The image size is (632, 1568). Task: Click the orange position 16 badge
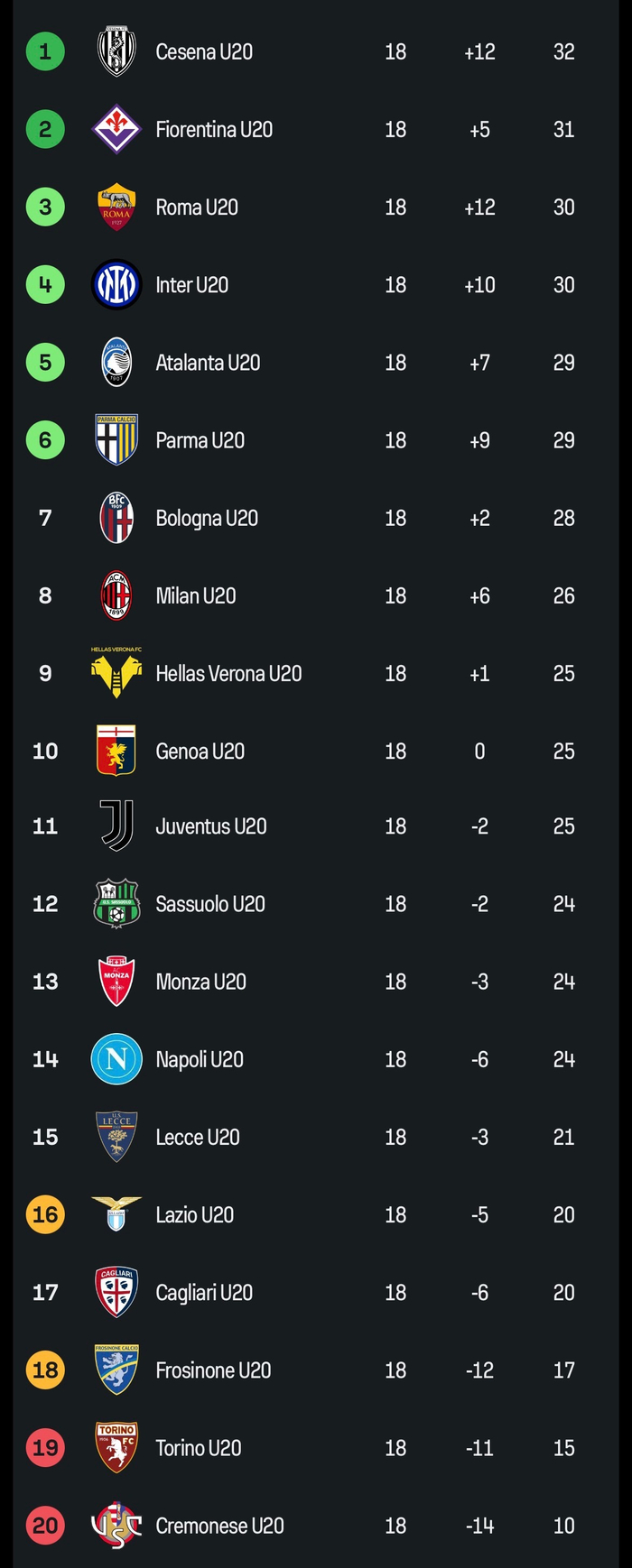[x=45, y=1214]
